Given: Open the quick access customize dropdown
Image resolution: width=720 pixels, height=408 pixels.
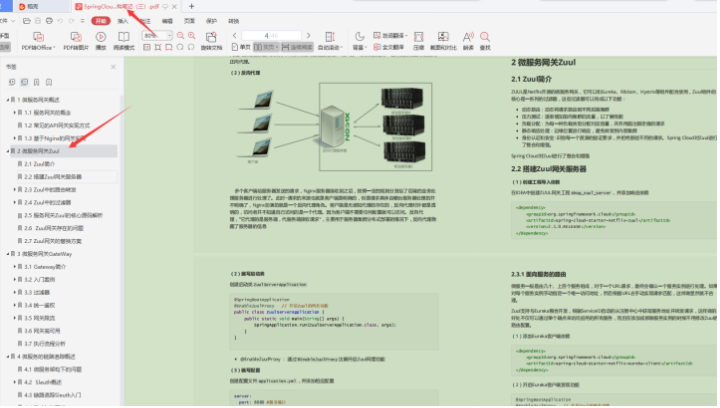Looking at the screenshot, I should pyautogui.click(x=83, y=21).
